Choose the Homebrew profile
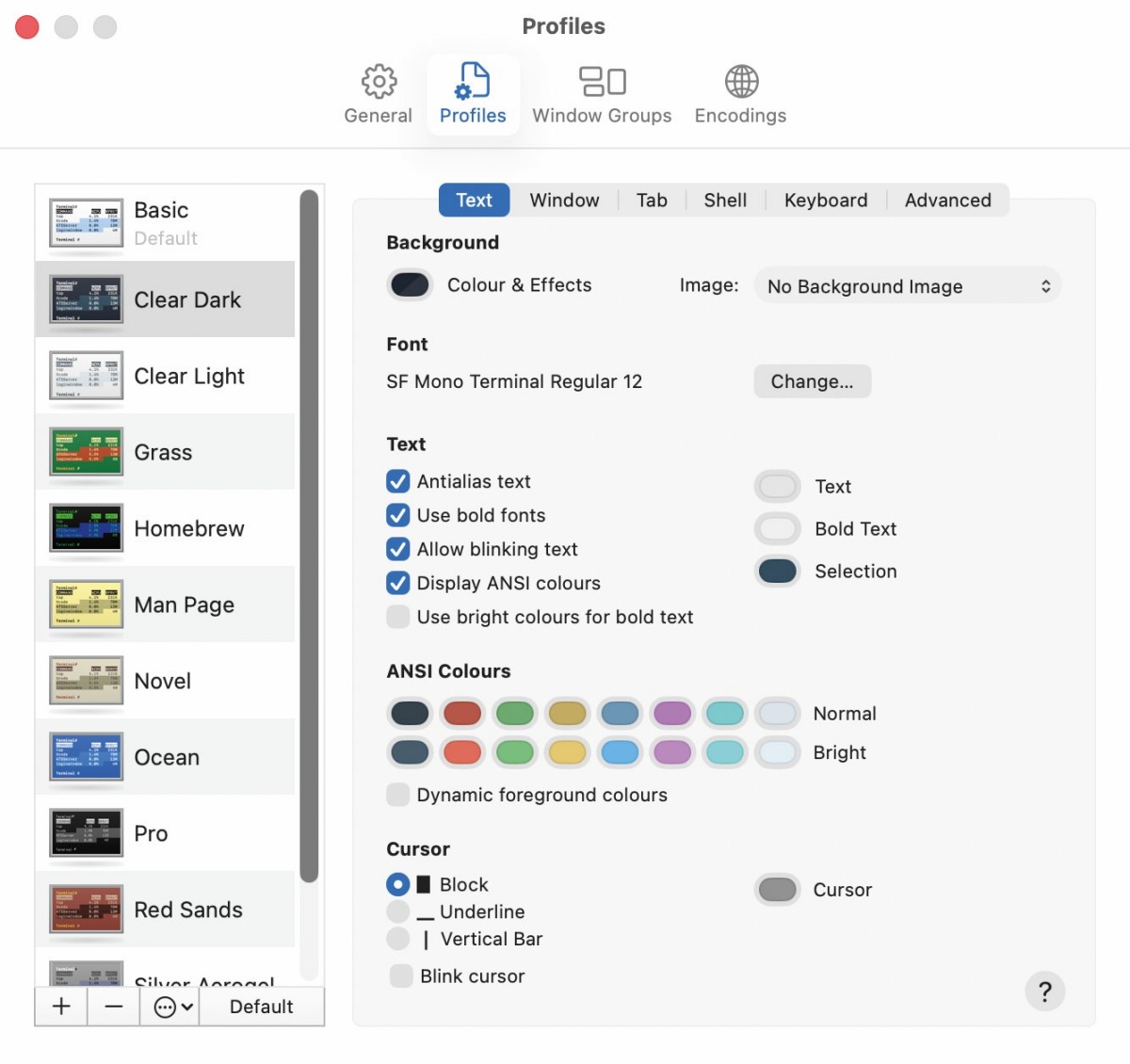 pos(165,528)
